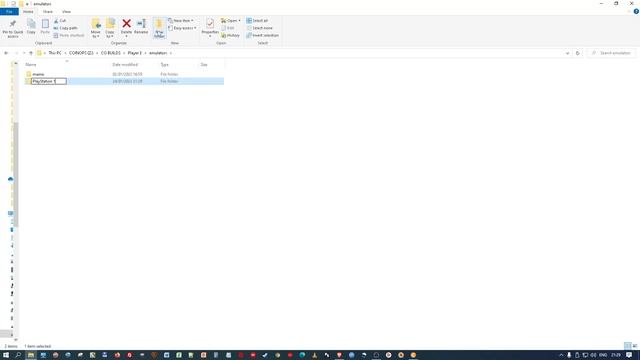The image size is (640, 360).
Task: Click Cut in the Clipboard group
Action: tap(60, 20)
